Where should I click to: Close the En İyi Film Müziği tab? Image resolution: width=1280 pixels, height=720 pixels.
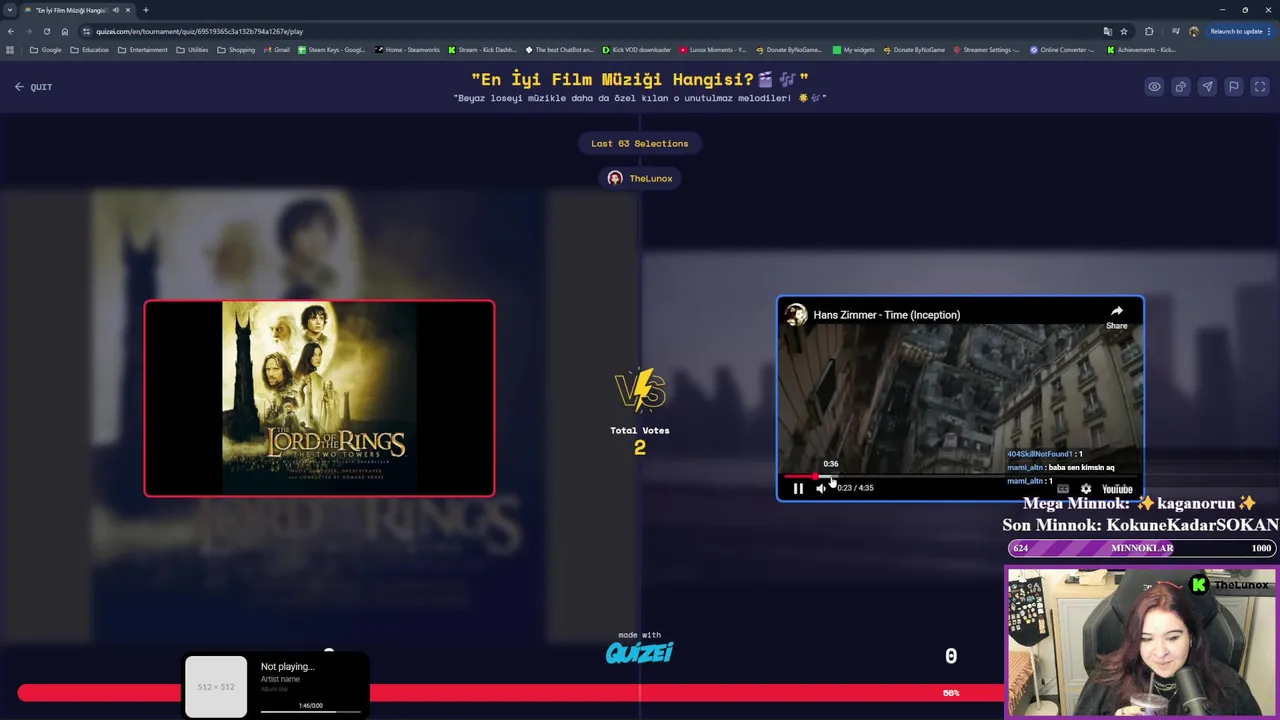[128, 10]
